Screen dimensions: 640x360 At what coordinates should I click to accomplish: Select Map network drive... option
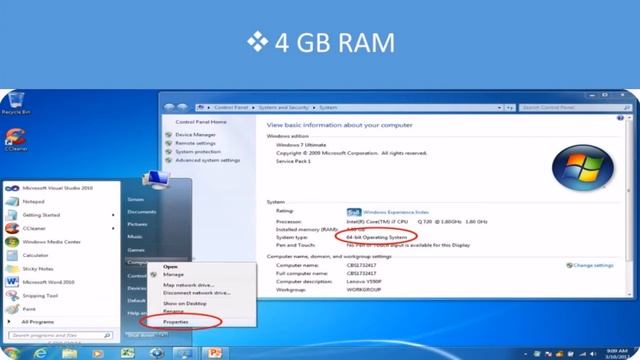[x=189, y=285]
